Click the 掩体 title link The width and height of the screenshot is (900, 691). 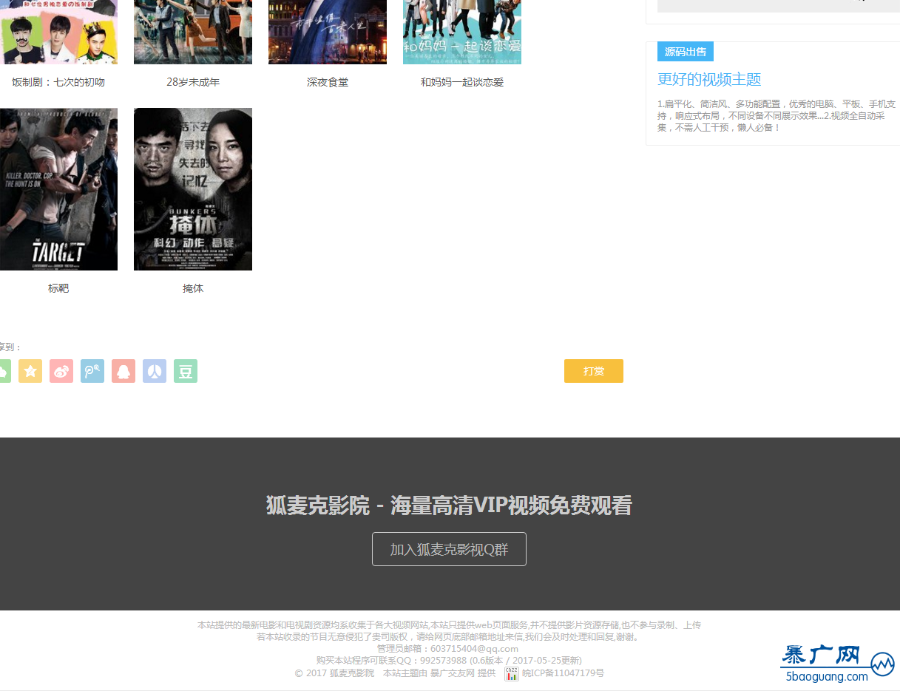(x=193, y=289)
